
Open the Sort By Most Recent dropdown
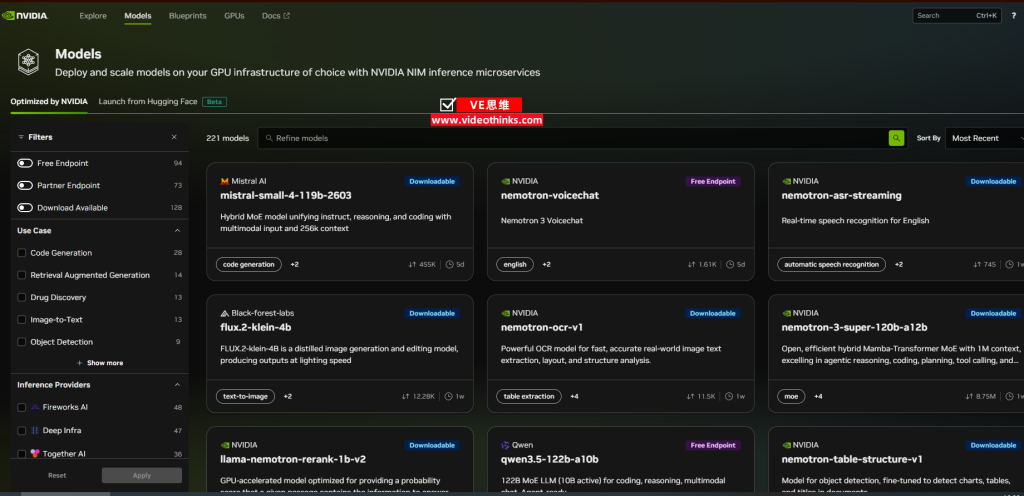[984, 138]
